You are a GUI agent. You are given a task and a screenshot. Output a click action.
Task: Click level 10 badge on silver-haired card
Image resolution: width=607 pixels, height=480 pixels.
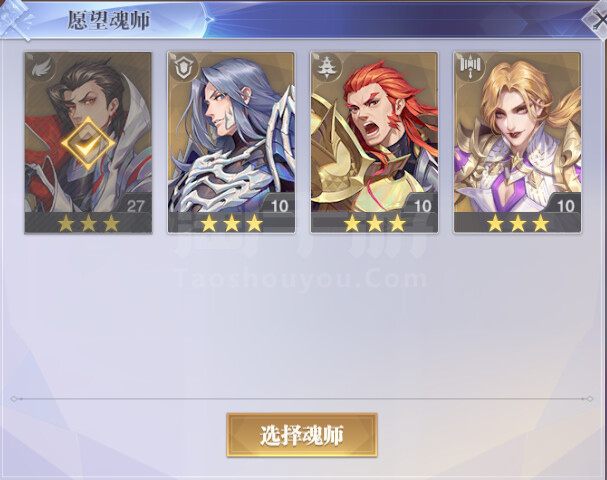pos(279,204)
